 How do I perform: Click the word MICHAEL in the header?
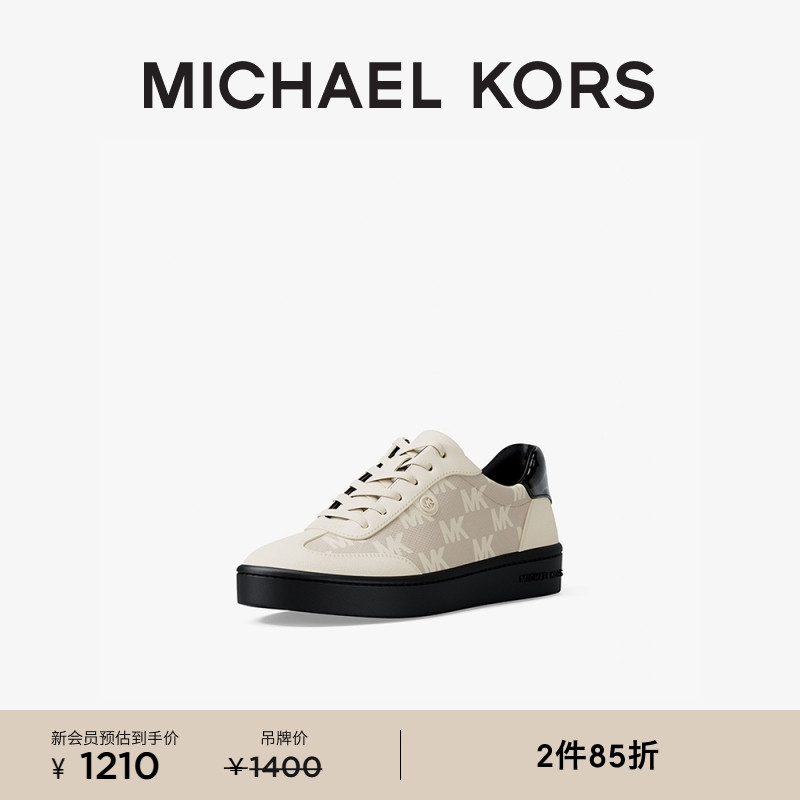click(291, 85)
